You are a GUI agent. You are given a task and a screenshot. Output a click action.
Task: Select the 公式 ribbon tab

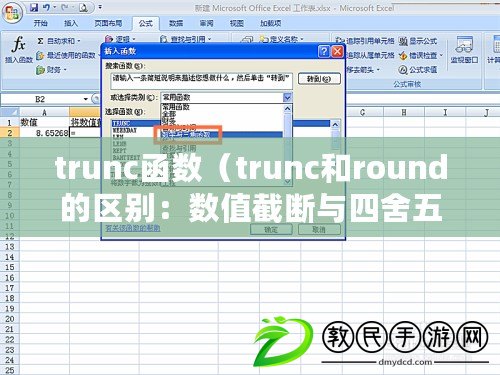click(x=145, y=23)
